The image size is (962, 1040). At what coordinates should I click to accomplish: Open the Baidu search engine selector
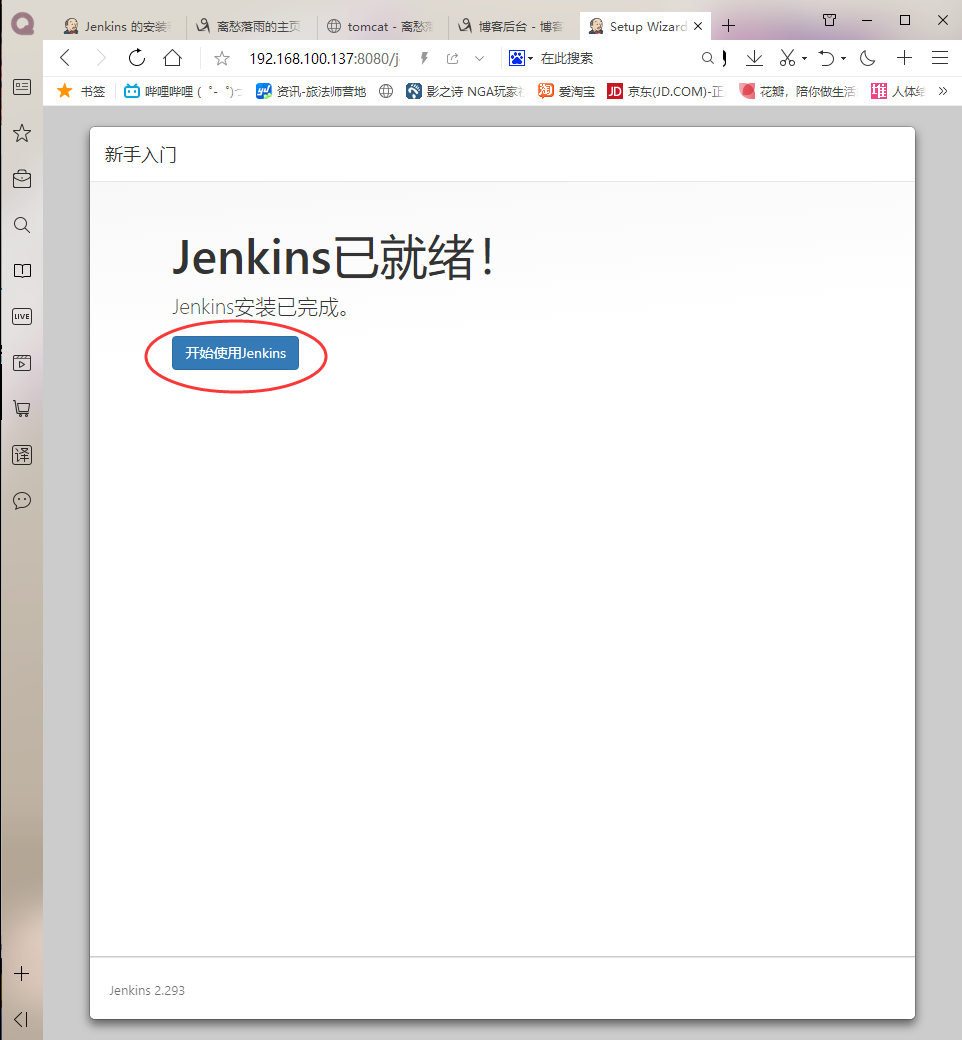point(521,58)
